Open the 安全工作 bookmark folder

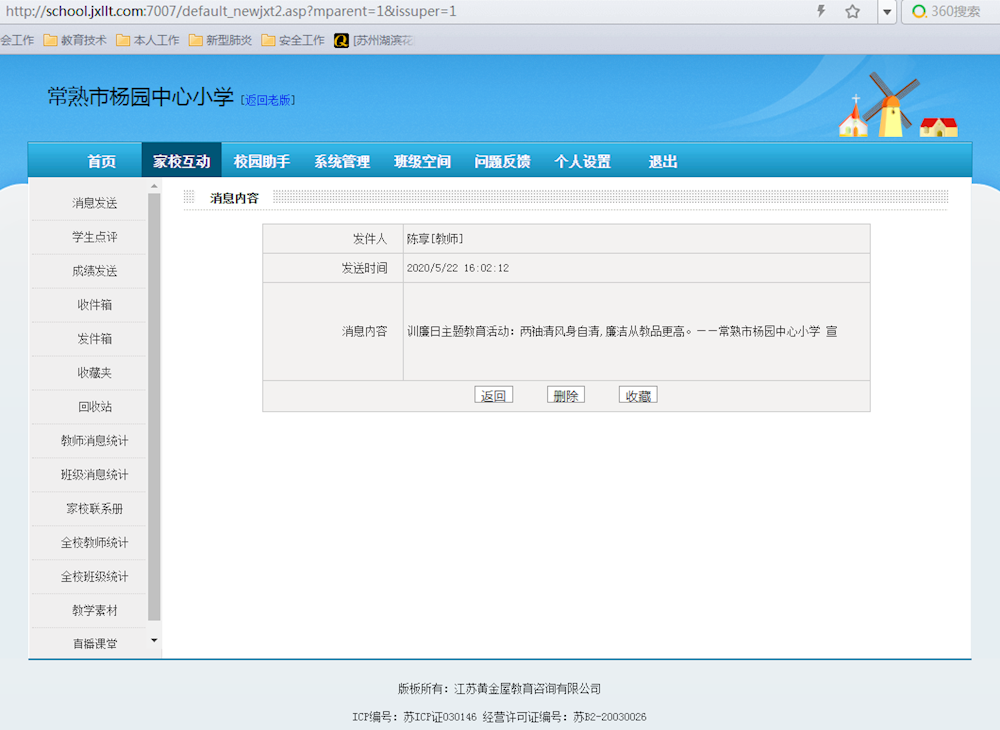pyautogui.click(x=293, y=40)
